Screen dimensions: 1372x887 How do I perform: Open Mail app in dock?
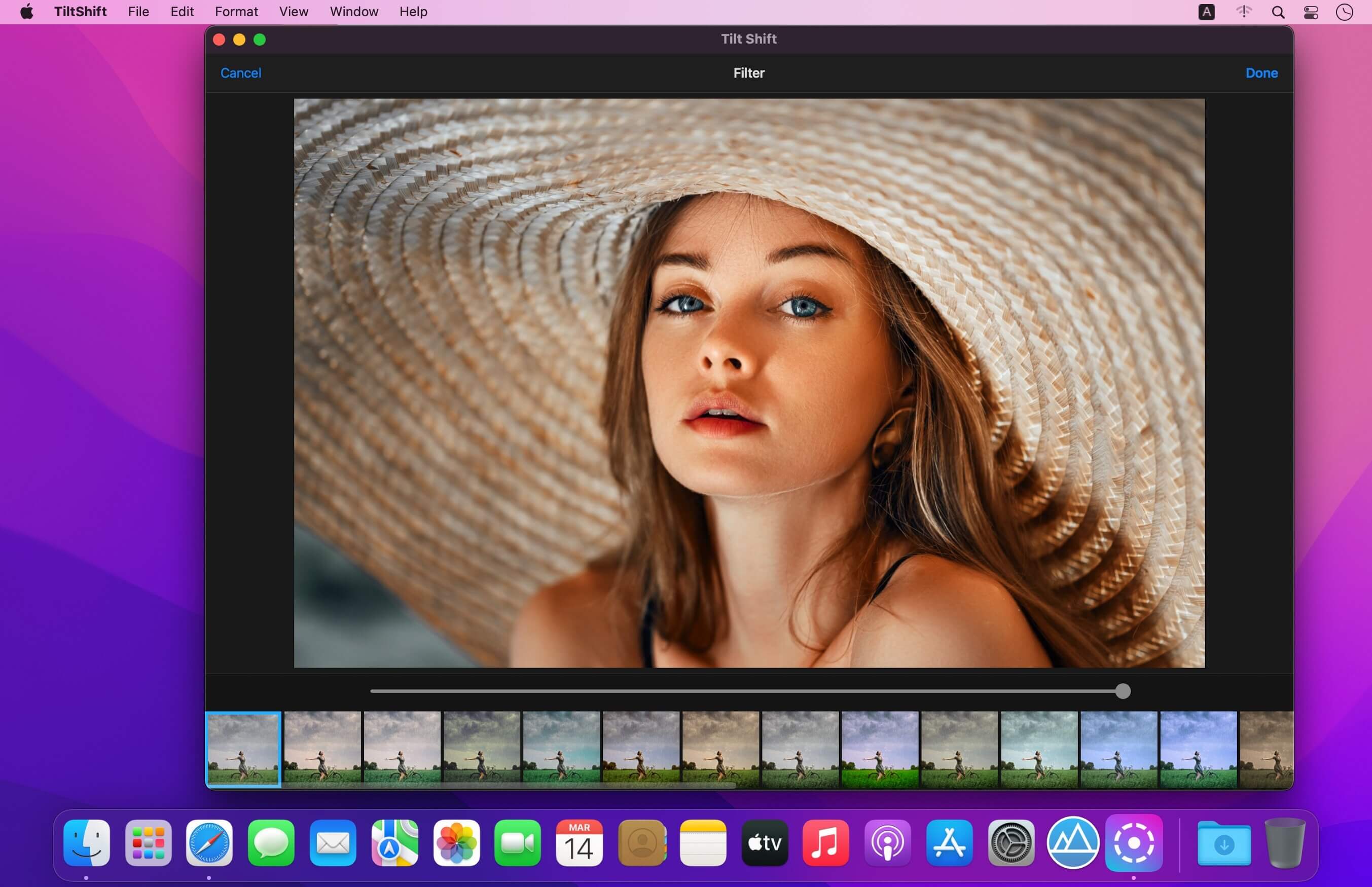333,842
